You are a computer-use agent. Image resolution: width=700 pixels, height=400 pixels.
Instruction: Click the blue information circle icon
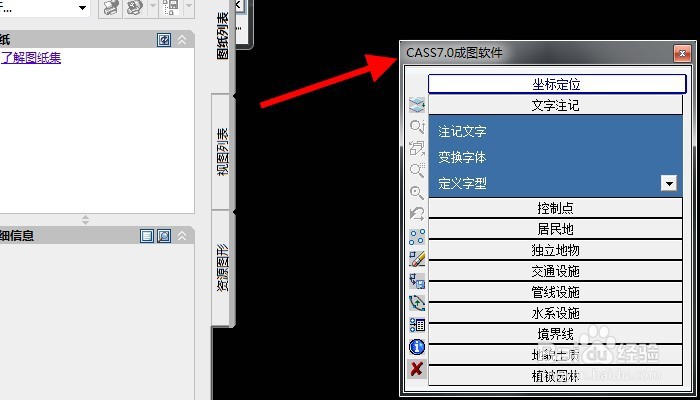click(x=417, y=347)
